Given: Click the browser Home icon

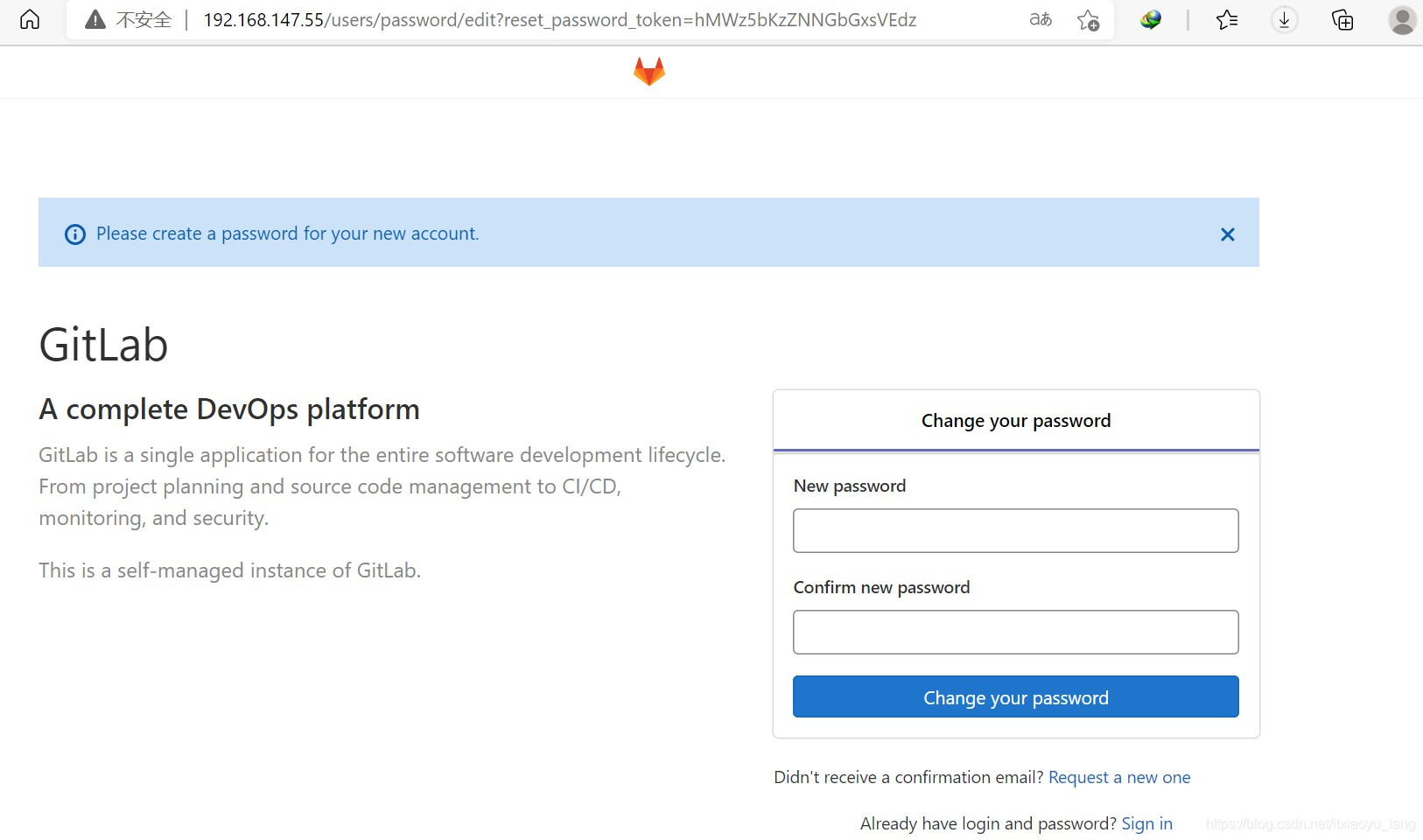Looking at the screenshot, I should click(30, 19).
